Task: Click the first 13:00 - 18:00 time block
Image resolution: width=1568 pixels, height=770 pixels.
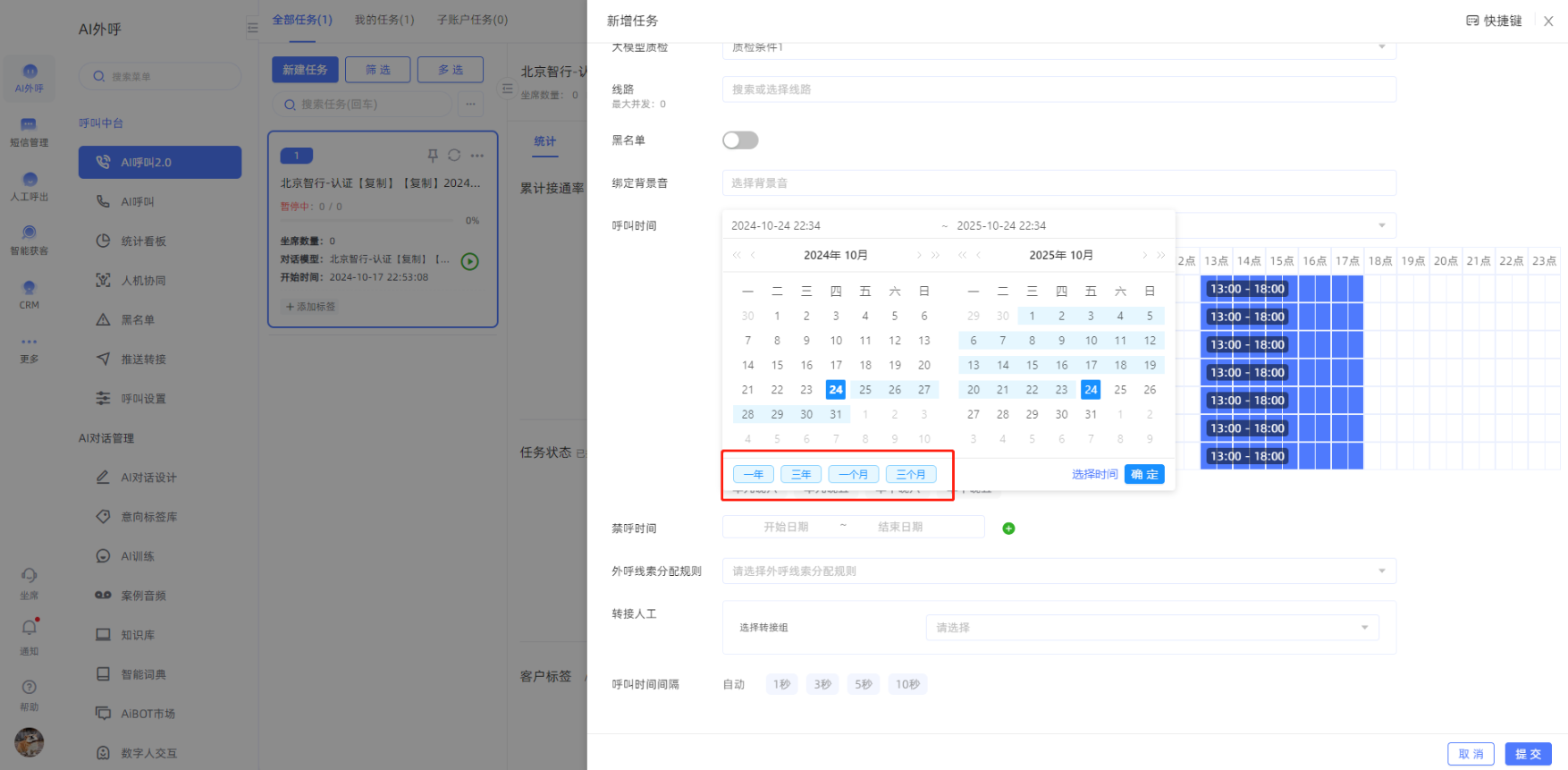Action: [x=1247, y=289]
